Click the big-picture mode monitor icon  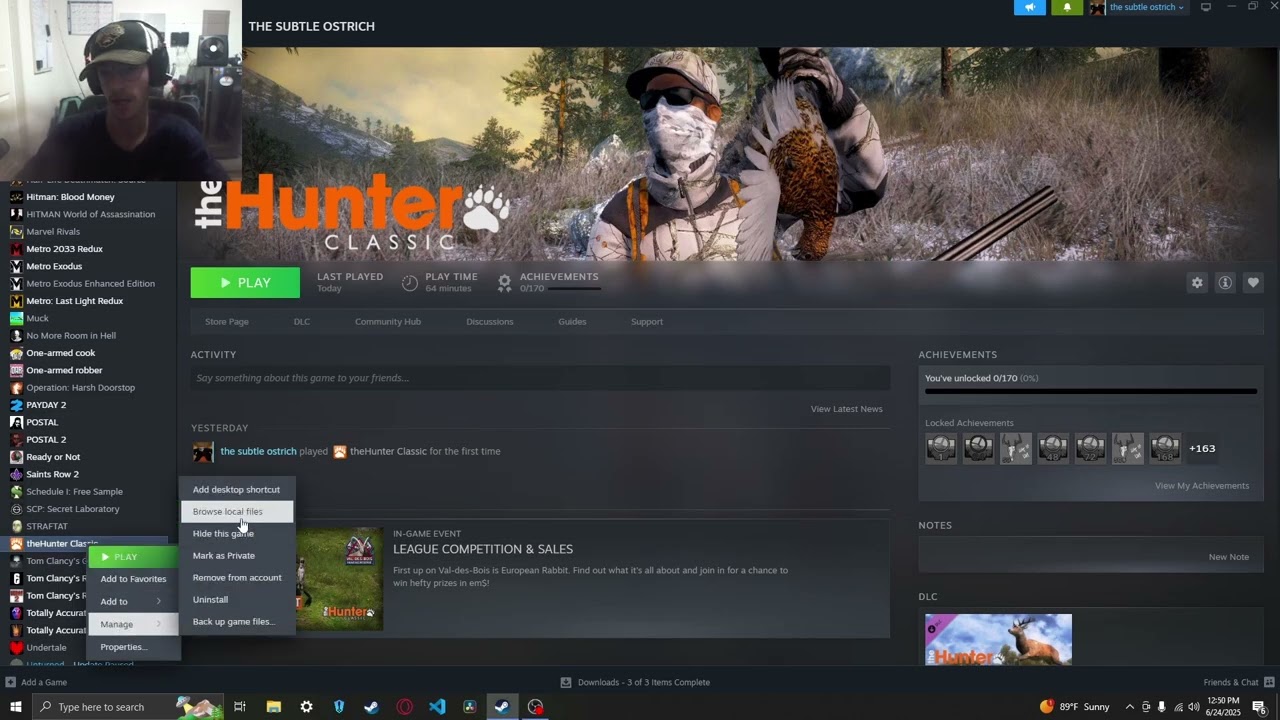pos(1206,7)
